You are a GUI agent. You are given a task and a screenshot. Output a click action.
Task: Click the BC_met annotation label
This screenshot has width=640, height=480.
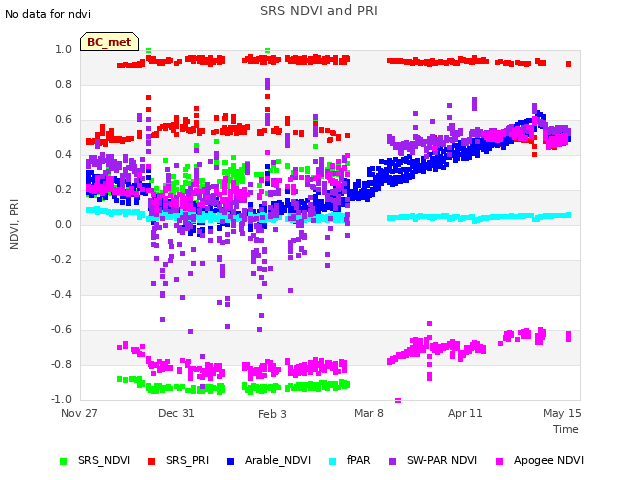coord(109,42)
